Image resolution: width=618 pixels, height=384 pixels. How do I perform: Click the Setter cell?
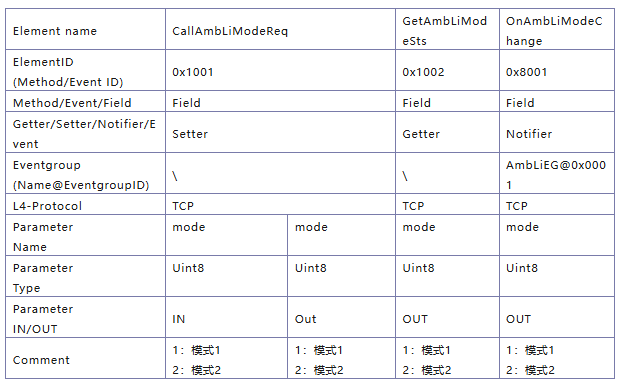tap(280, 132)
